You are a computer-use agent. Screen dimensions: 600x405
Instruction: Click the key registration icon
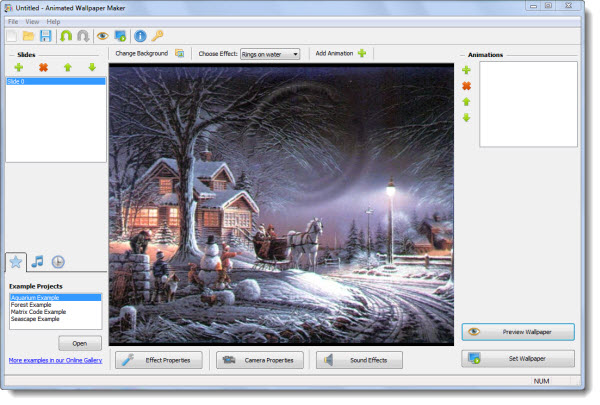157,36
